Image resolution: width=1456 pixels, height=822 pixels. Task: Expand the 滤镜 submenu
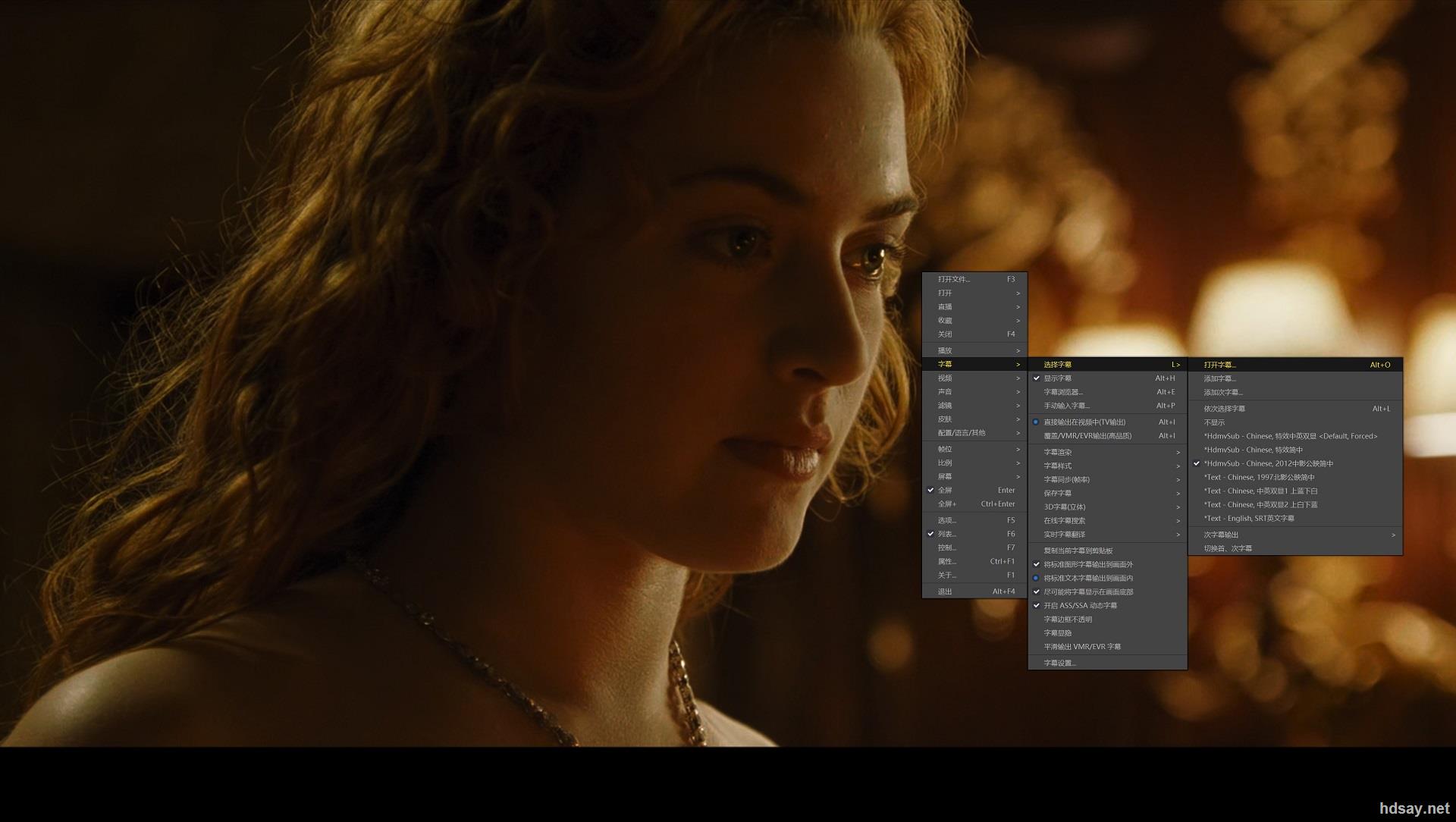pos(974,405)
